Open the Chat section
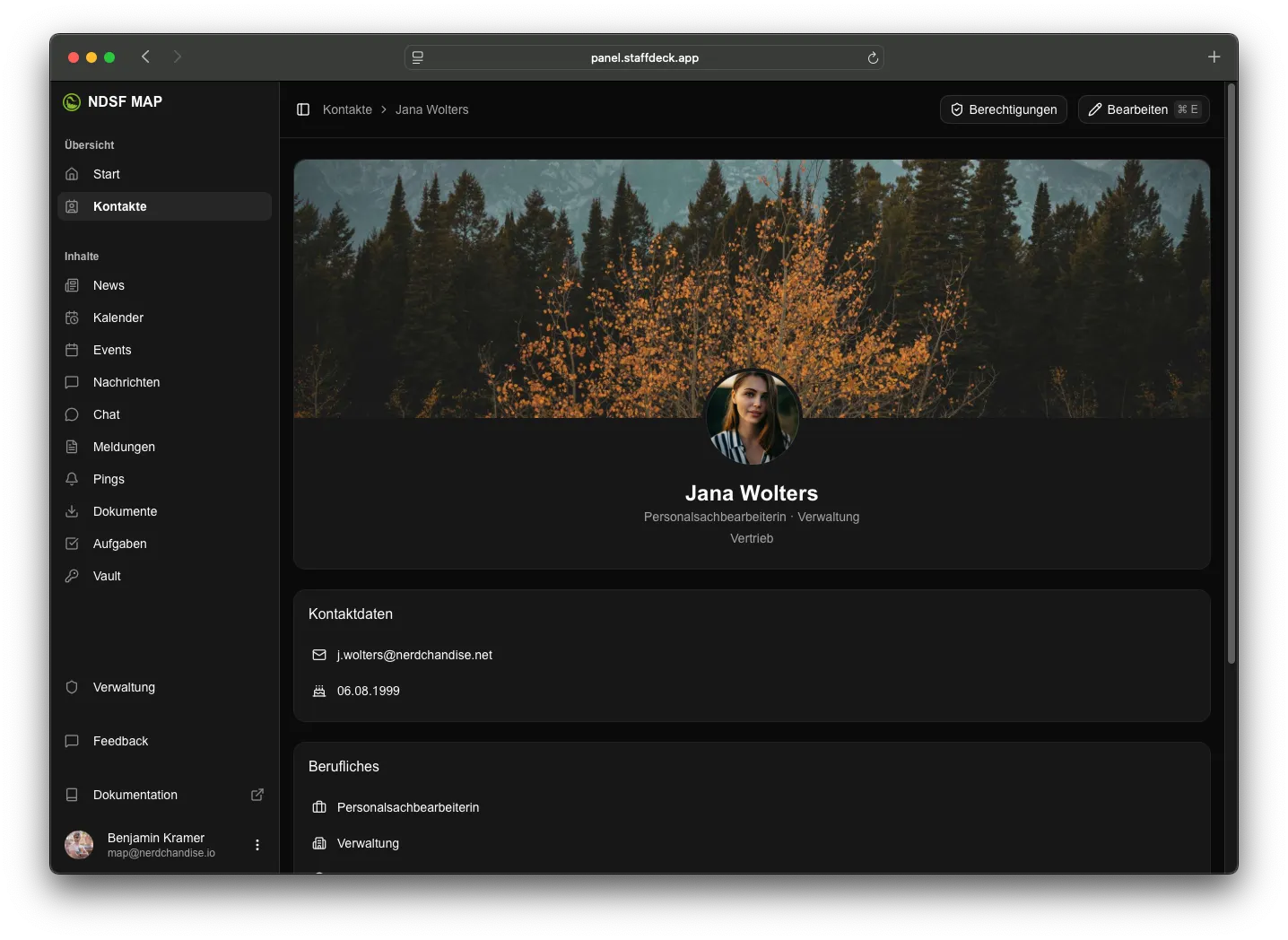This screenshot has height=940, width=1288. point(165,414)
